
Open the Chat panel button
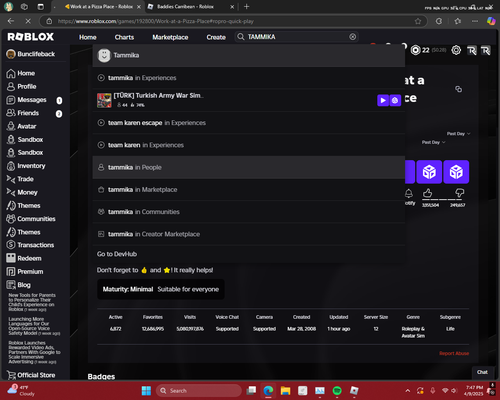click(482, 372)
